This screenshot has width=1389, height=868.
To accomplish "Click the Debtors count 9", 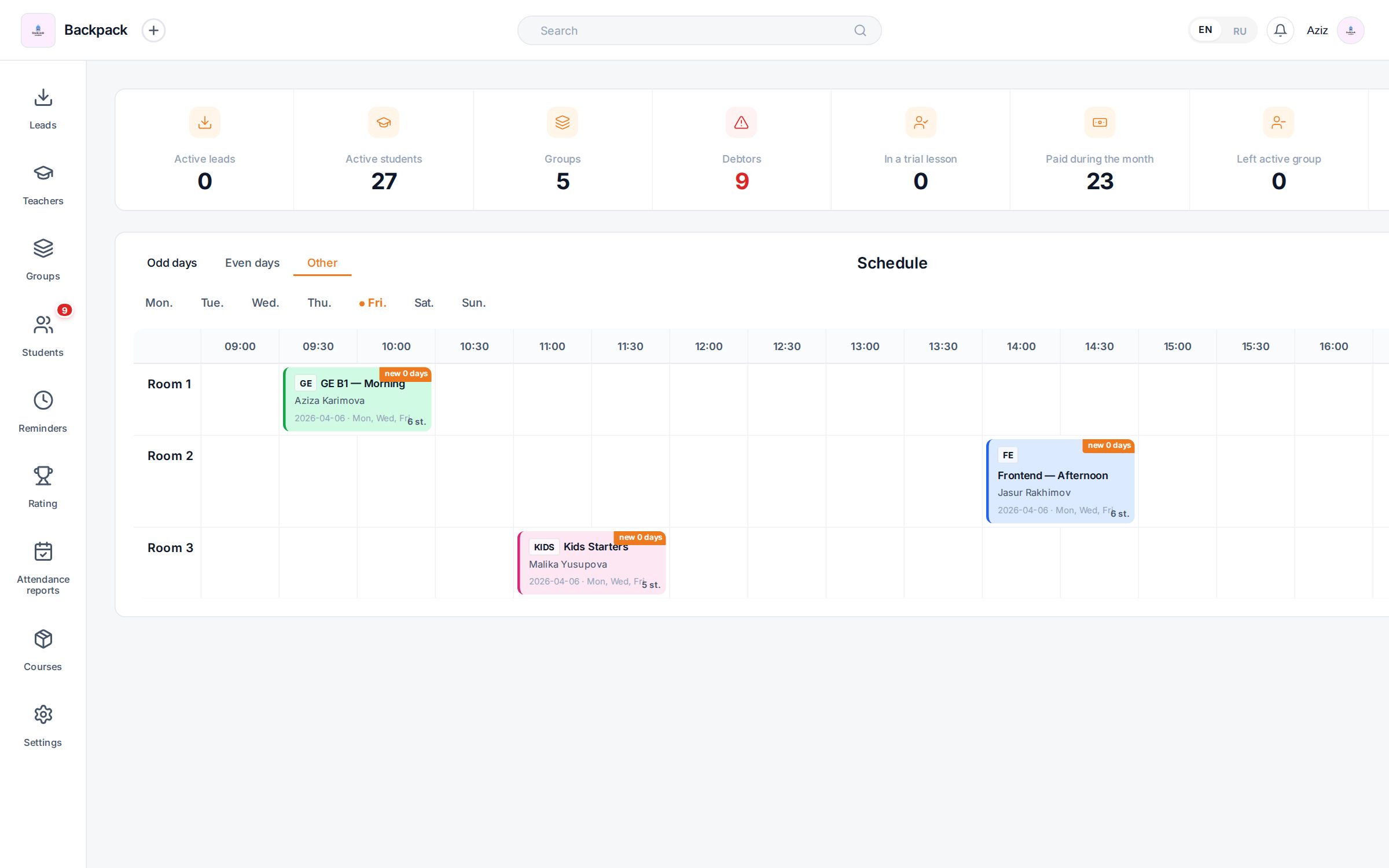I will pyautogui.click(x=742, y=182).
